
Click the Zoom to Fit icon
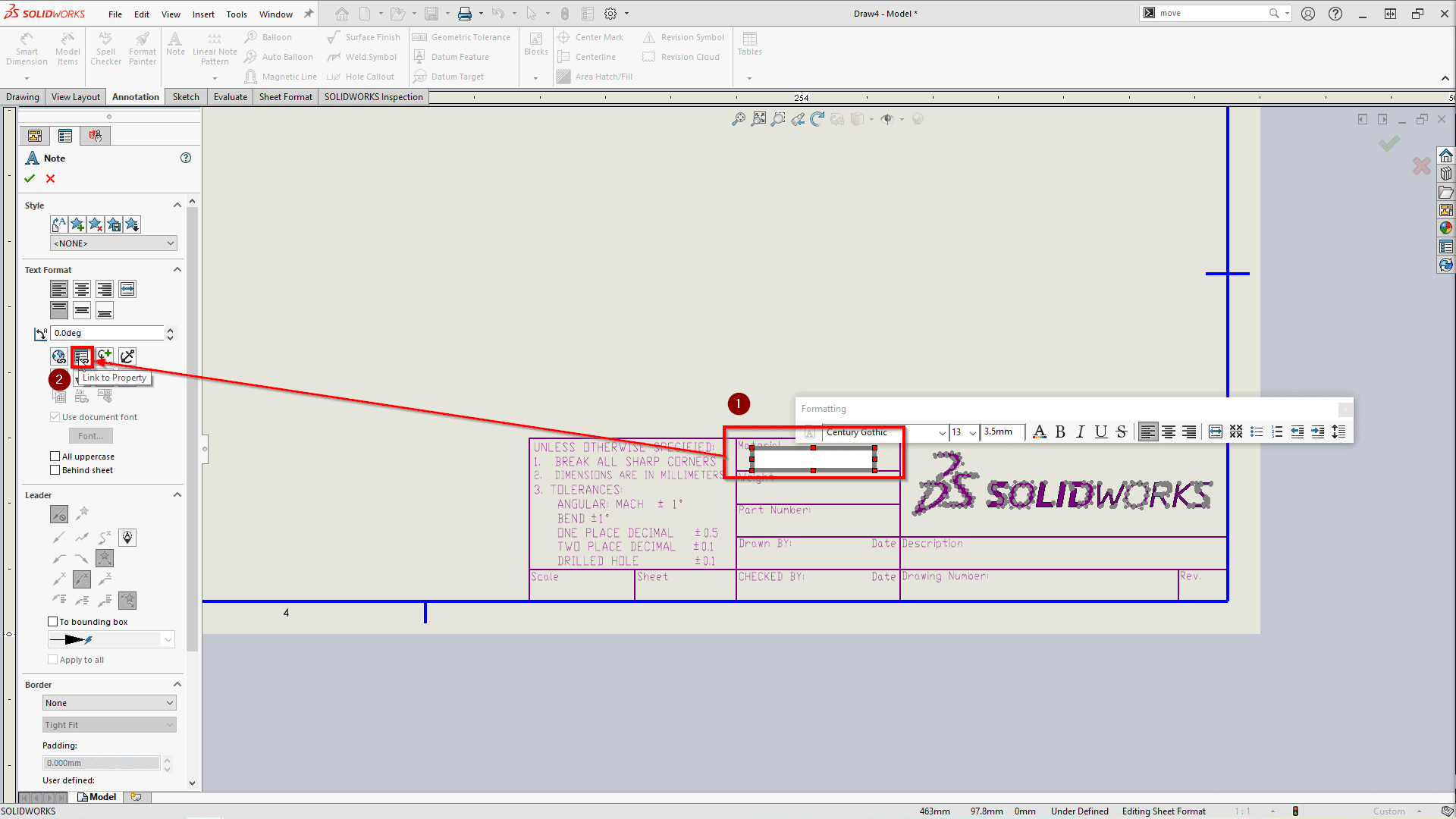click(x=739, y=119)
